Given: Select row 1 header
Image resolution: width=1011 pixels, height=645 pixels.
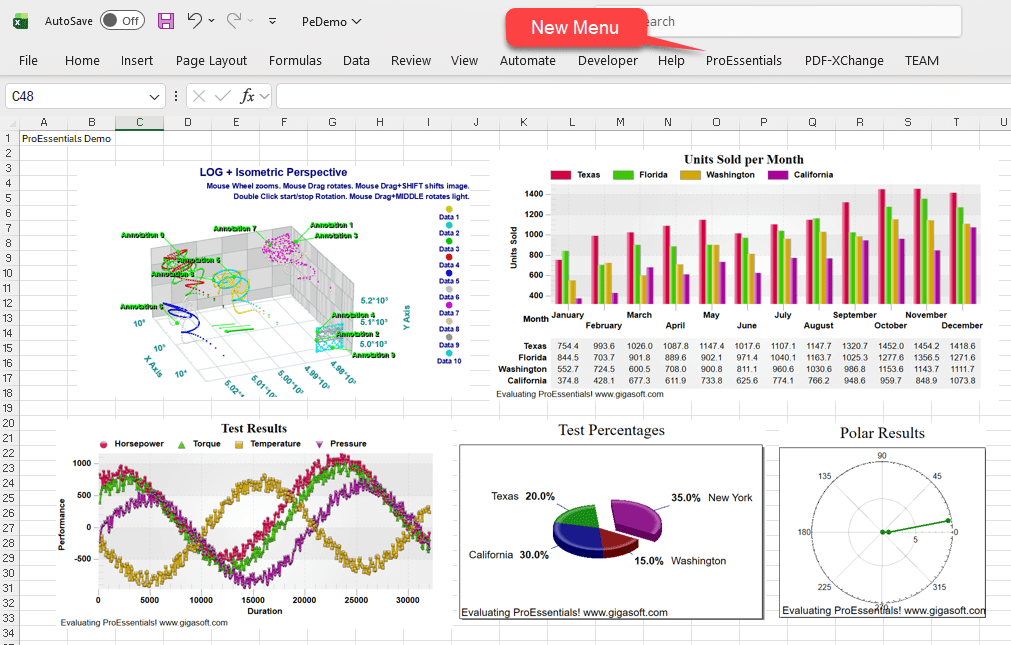Looking at the screenshot, I should tap(9, 138).
